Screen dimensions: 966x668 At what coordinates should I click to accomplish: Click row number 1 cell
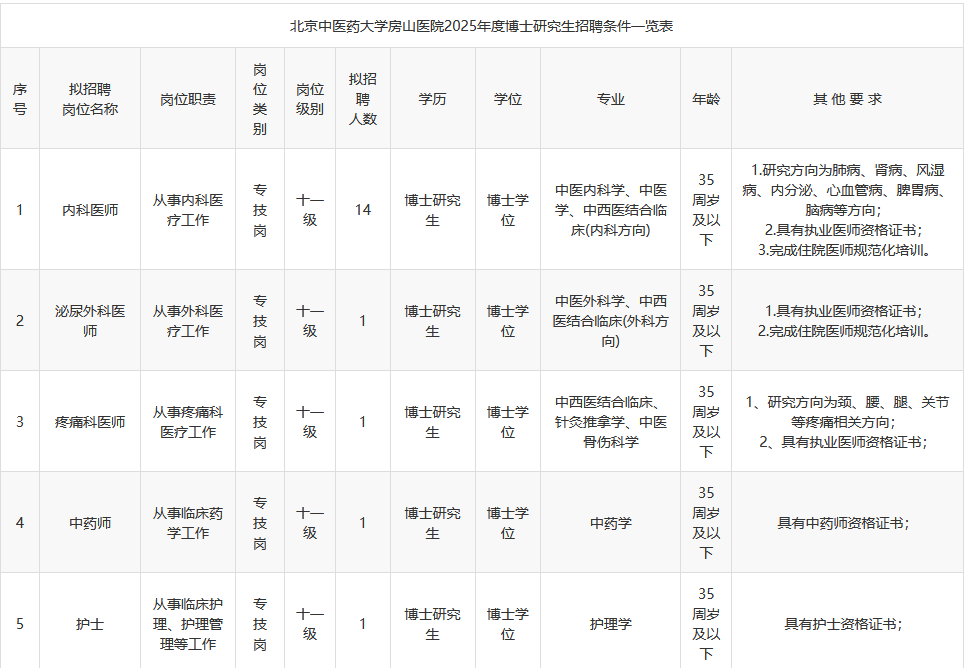point(20,210)
